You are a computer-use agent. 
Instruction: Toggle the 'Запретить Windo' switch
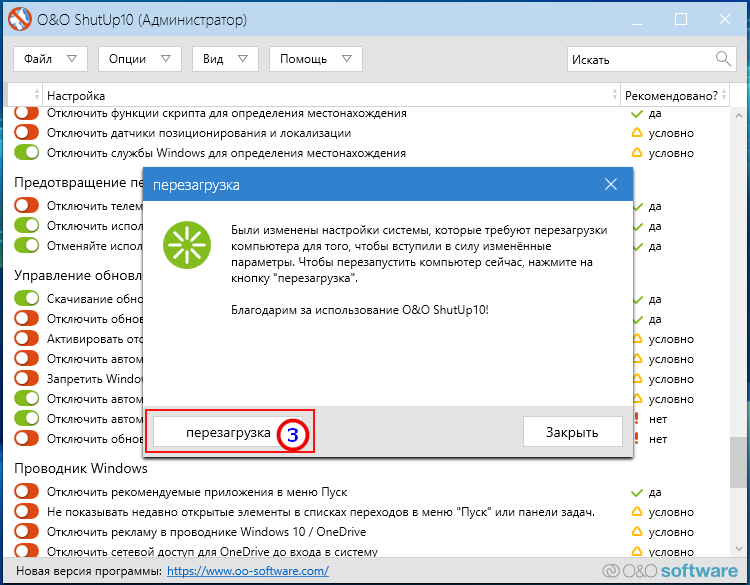coord(26,378)
